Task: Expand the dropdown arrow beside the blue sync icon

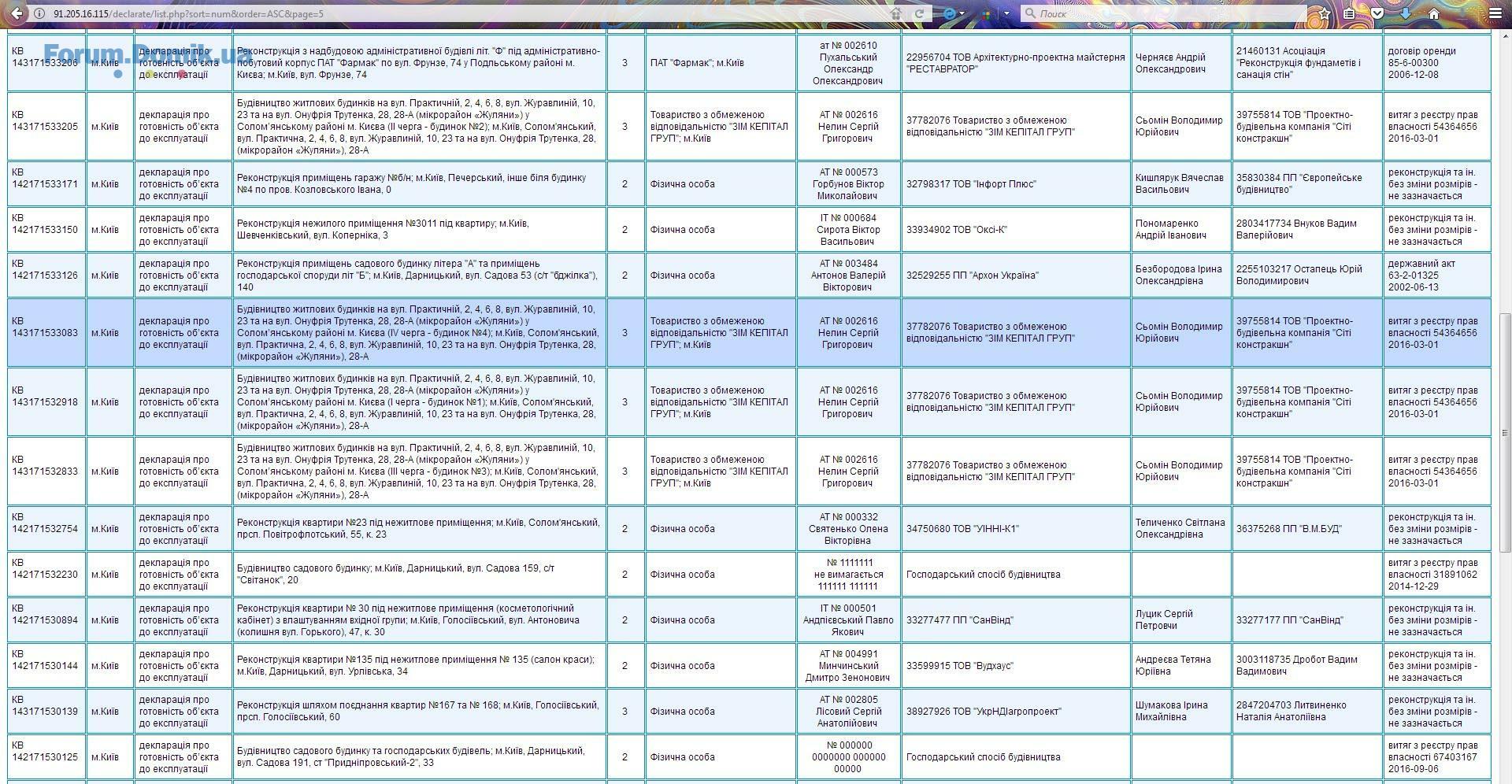Action: pos(962,13)
